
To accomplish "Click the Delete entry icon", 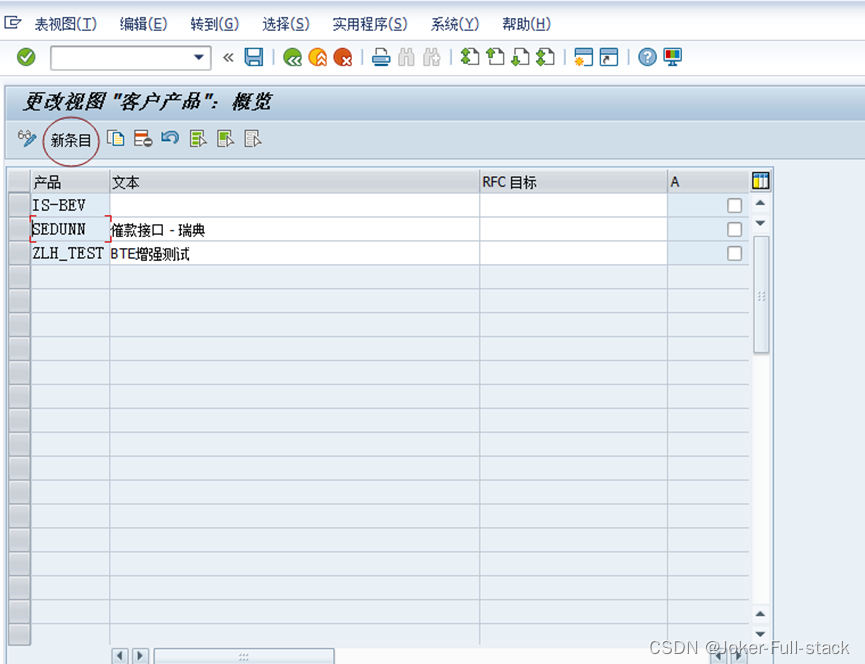I will coord(143,138).
